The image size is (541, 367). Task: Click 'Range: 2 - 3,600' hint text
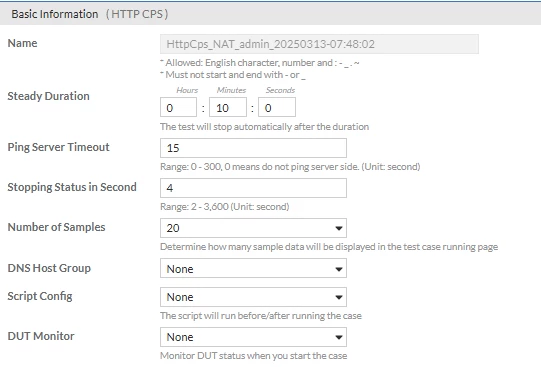[225, 207]
